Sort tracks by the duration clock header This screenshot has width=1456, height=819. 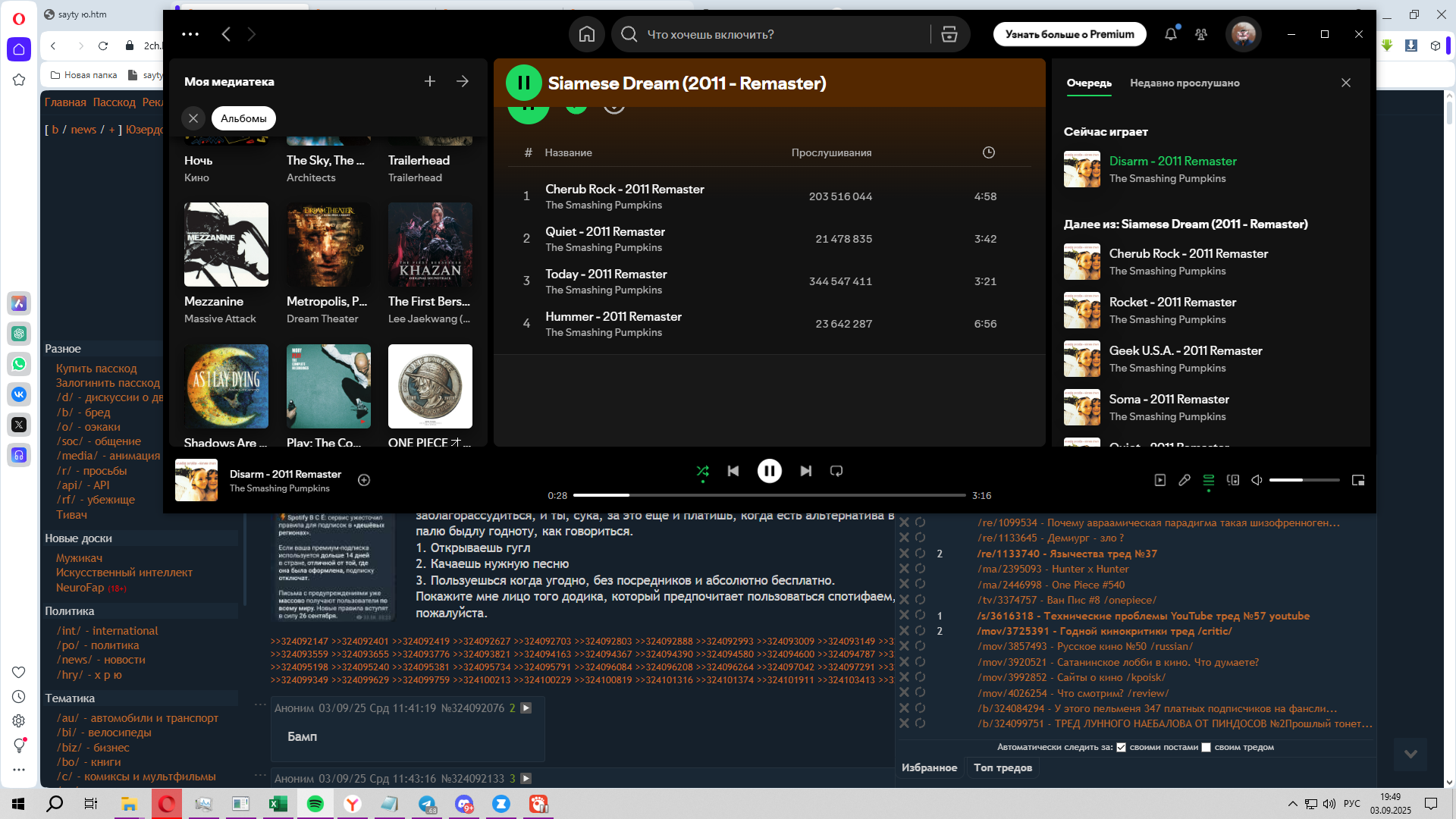point(989,152)
